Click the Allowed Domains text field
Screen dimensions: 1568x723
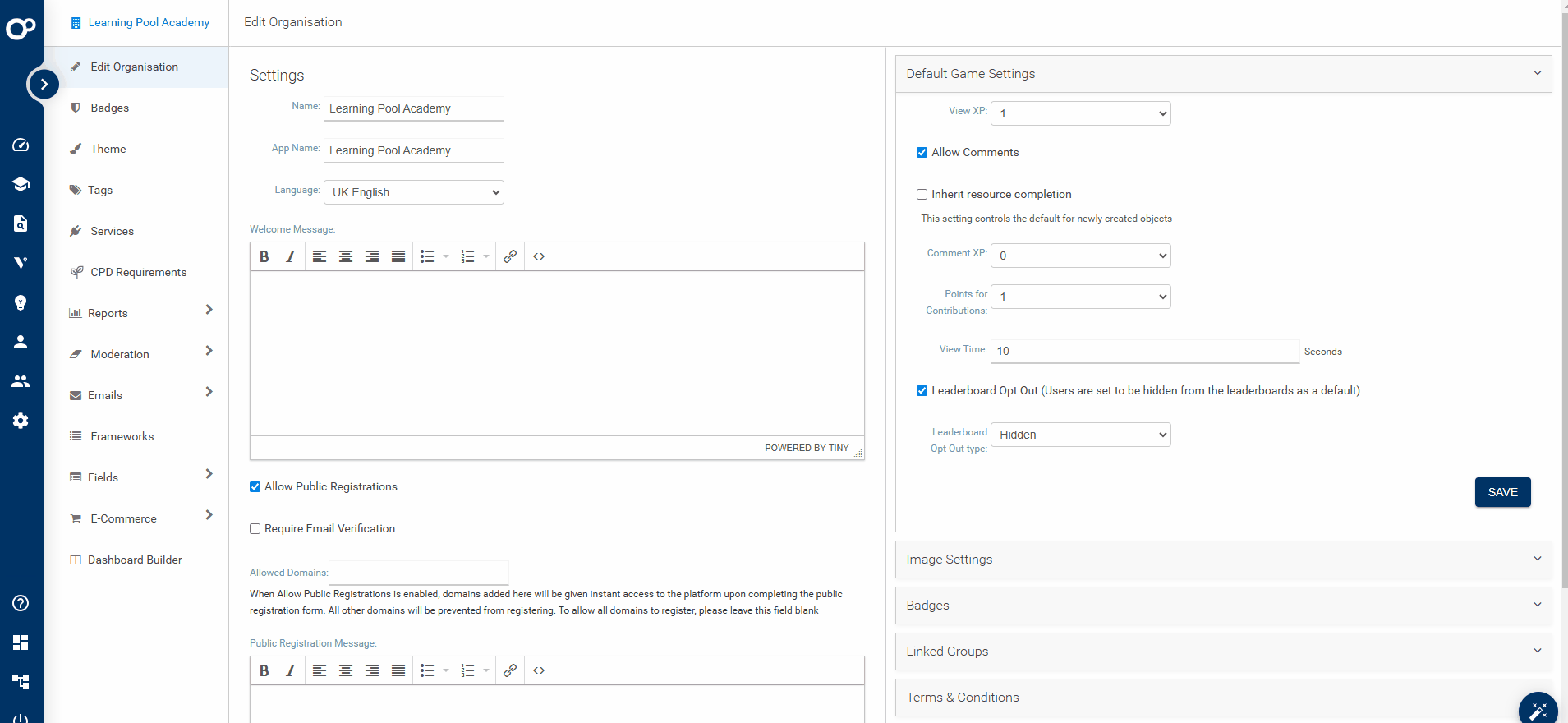click(419, 573)
